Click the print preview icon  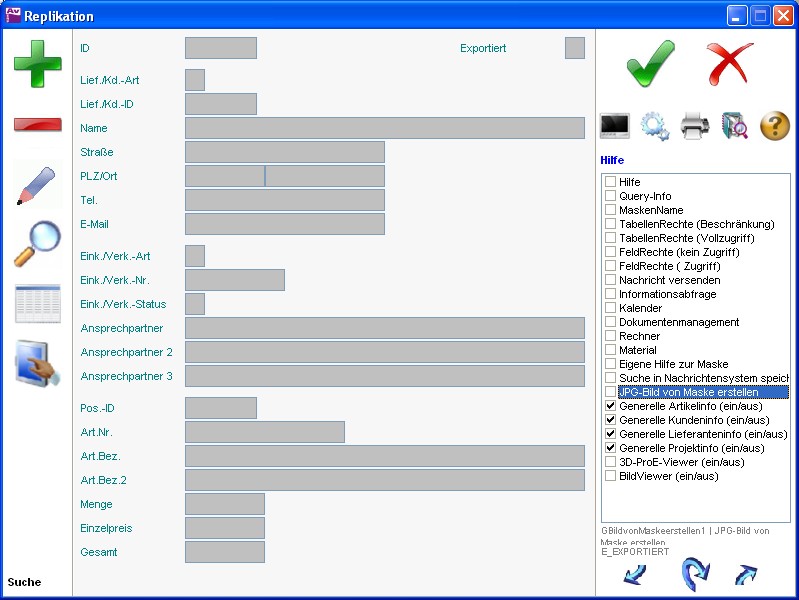click(735, 126)
